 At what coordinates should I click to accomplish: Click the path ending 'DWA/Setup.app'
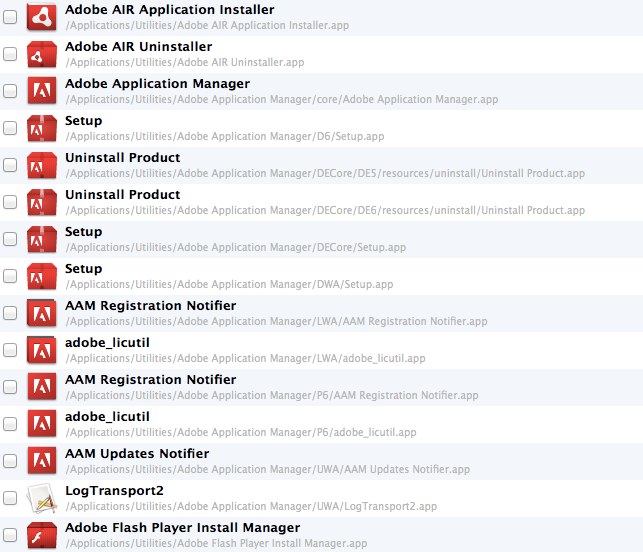[x=230, y=285]
